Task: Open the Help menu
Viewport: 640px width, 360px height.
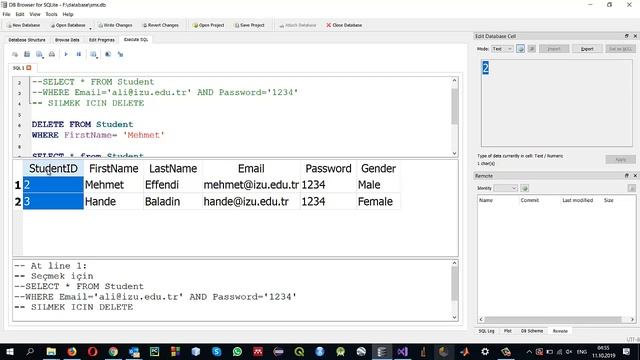Action: (68, 14)
